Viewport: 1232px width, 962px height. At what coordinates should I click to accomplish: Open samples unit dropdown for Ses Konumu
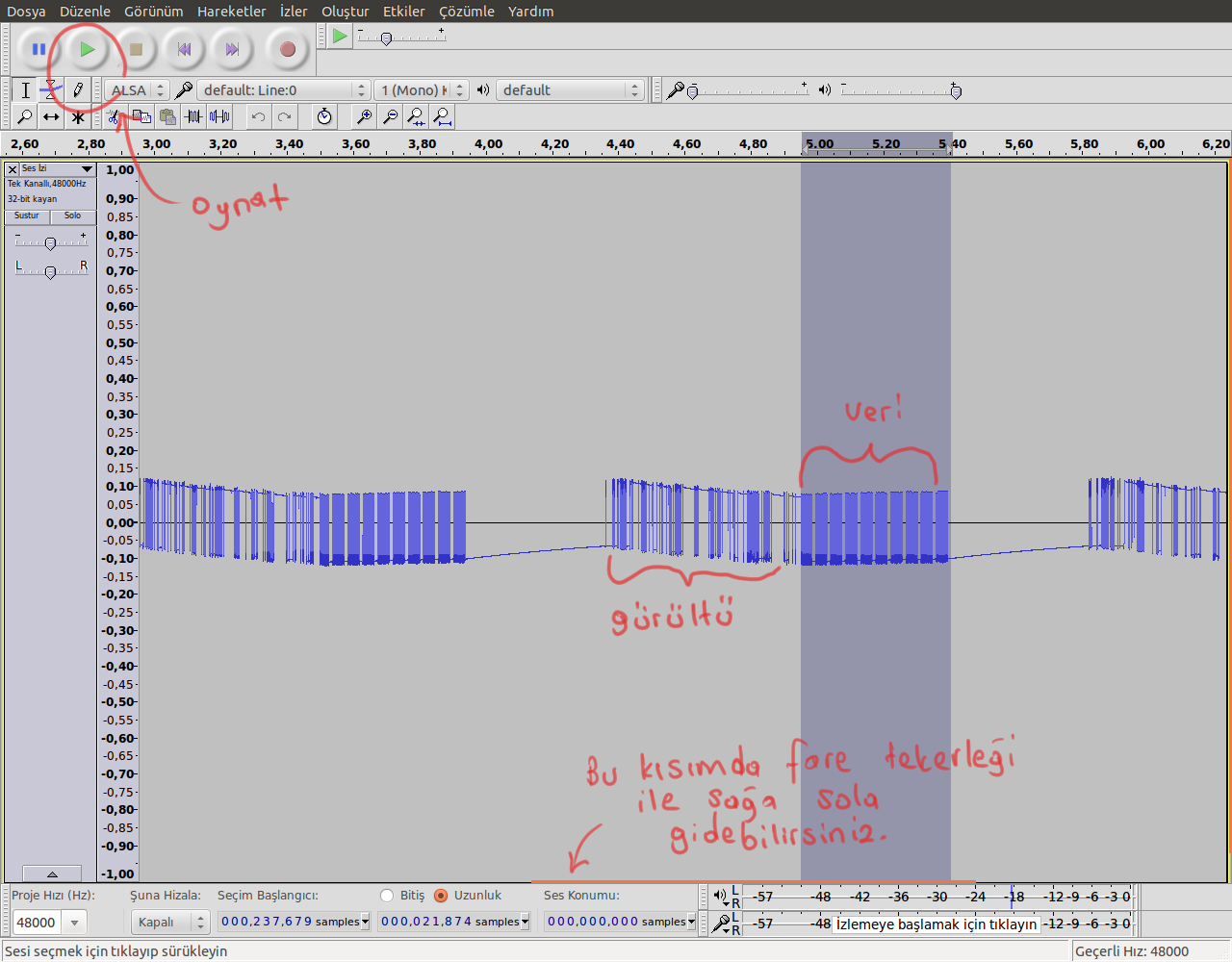point(691,922)
